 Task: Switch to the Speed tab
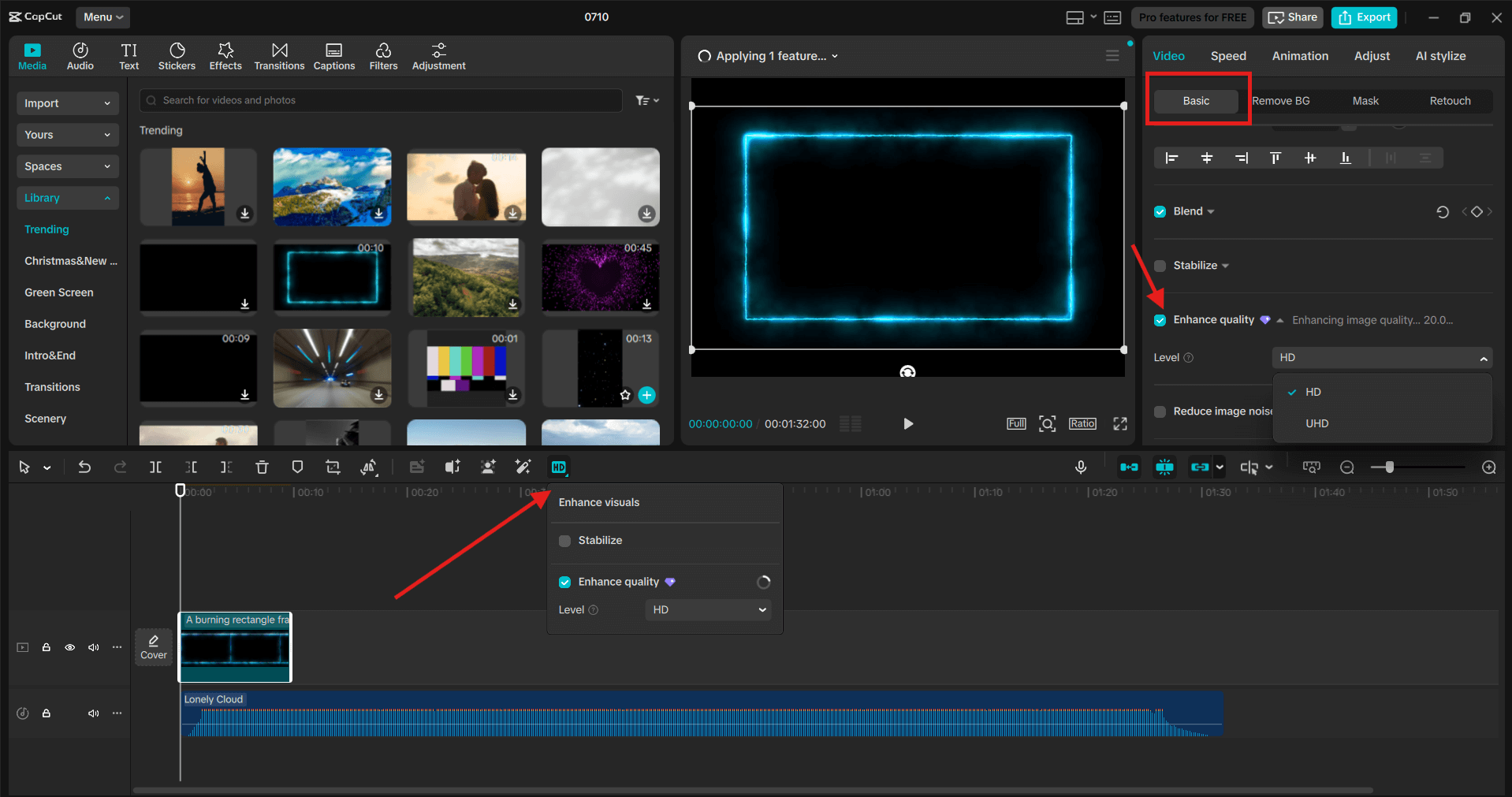pos(1228,56)
